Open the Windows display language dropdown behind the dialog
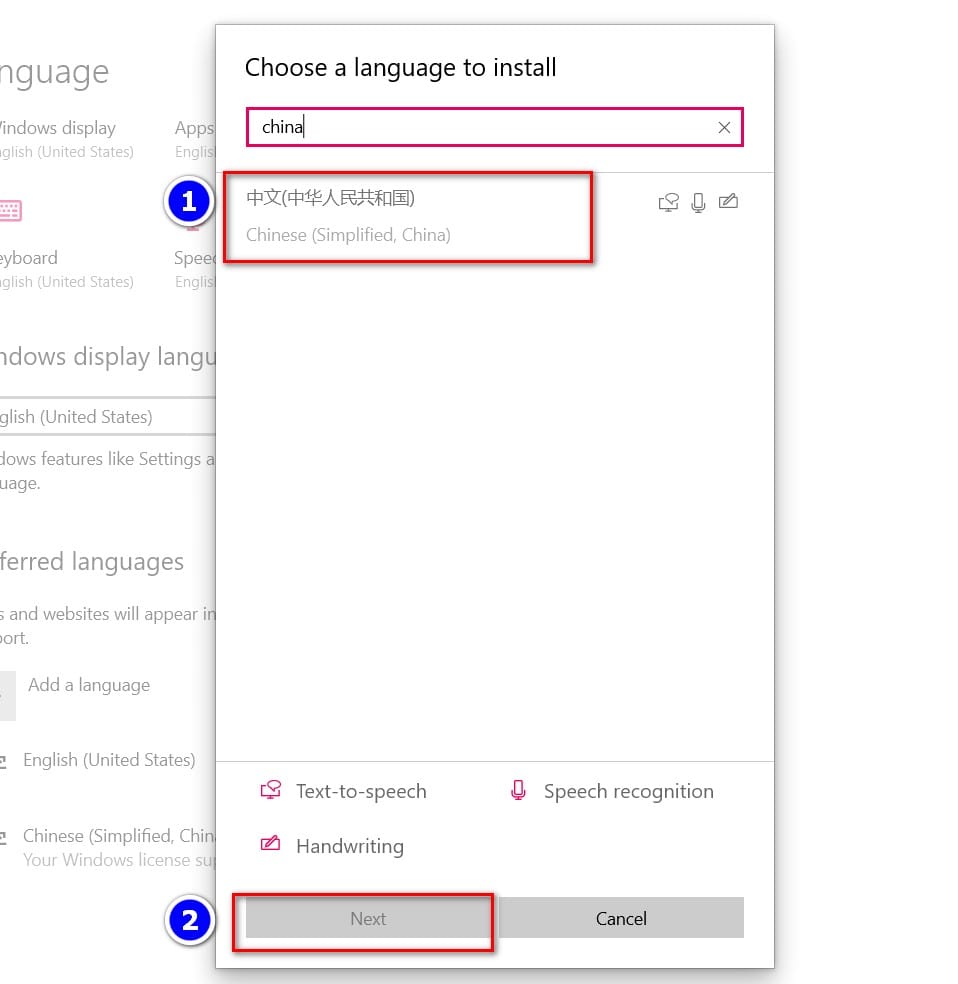This screenshot has height=984, width=958. tap(107, 417)
